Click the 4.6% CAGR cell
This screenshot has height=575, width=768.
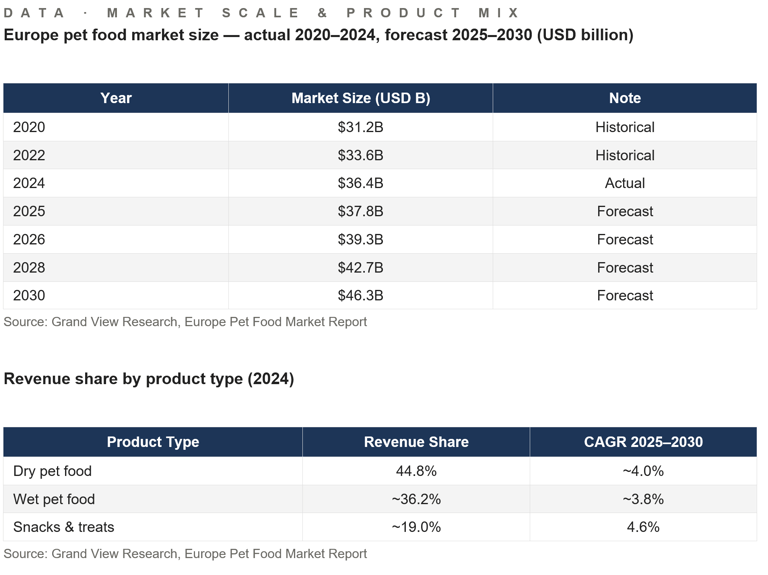(x=643, y=527)
